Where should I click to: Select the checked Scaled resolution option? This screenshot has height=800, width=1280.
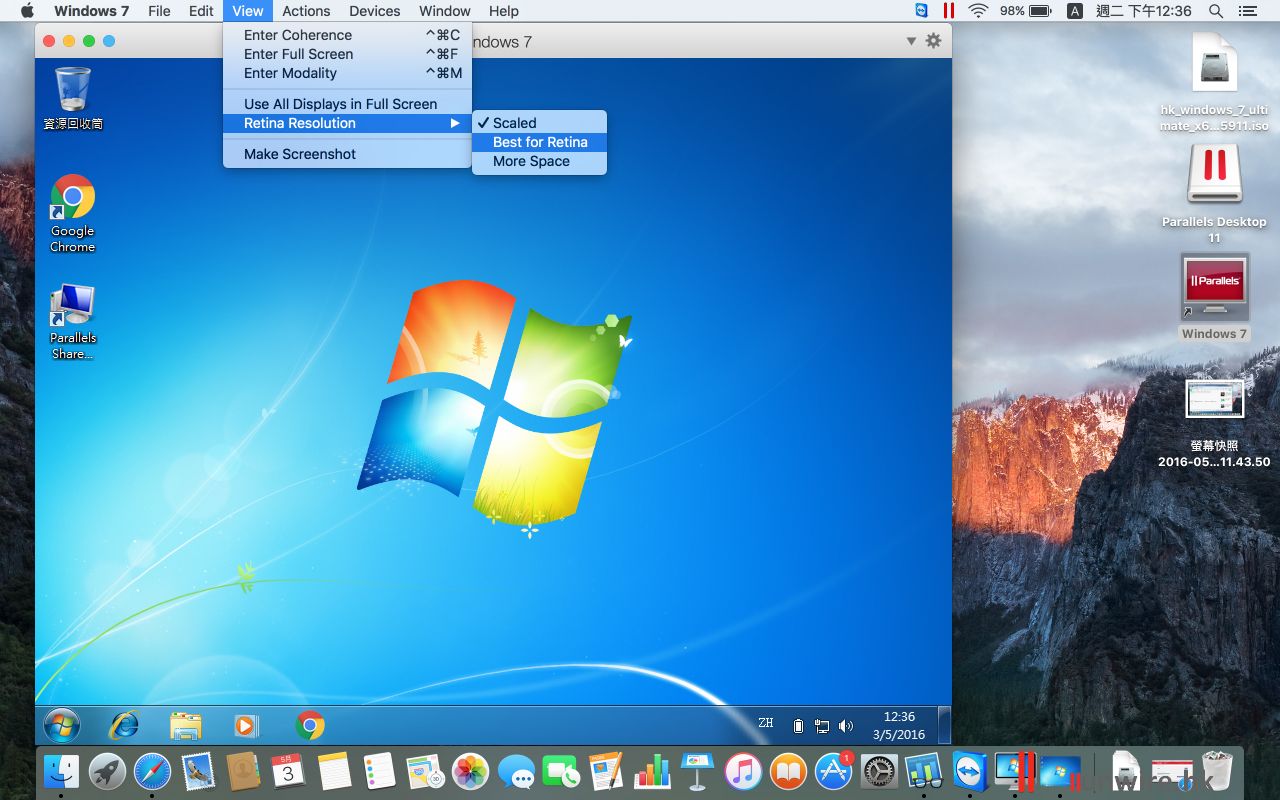[x=514, y=123]
